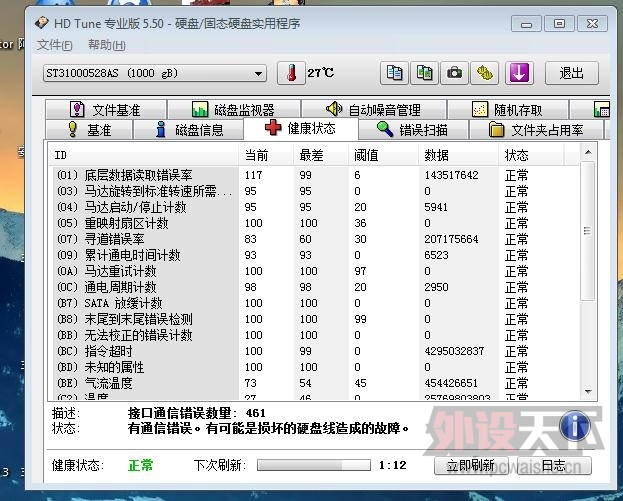Switch to the 磁盘信息 tab
This screenshot has height=501, width=623.
pyautogui.click(x=189, y=130)
